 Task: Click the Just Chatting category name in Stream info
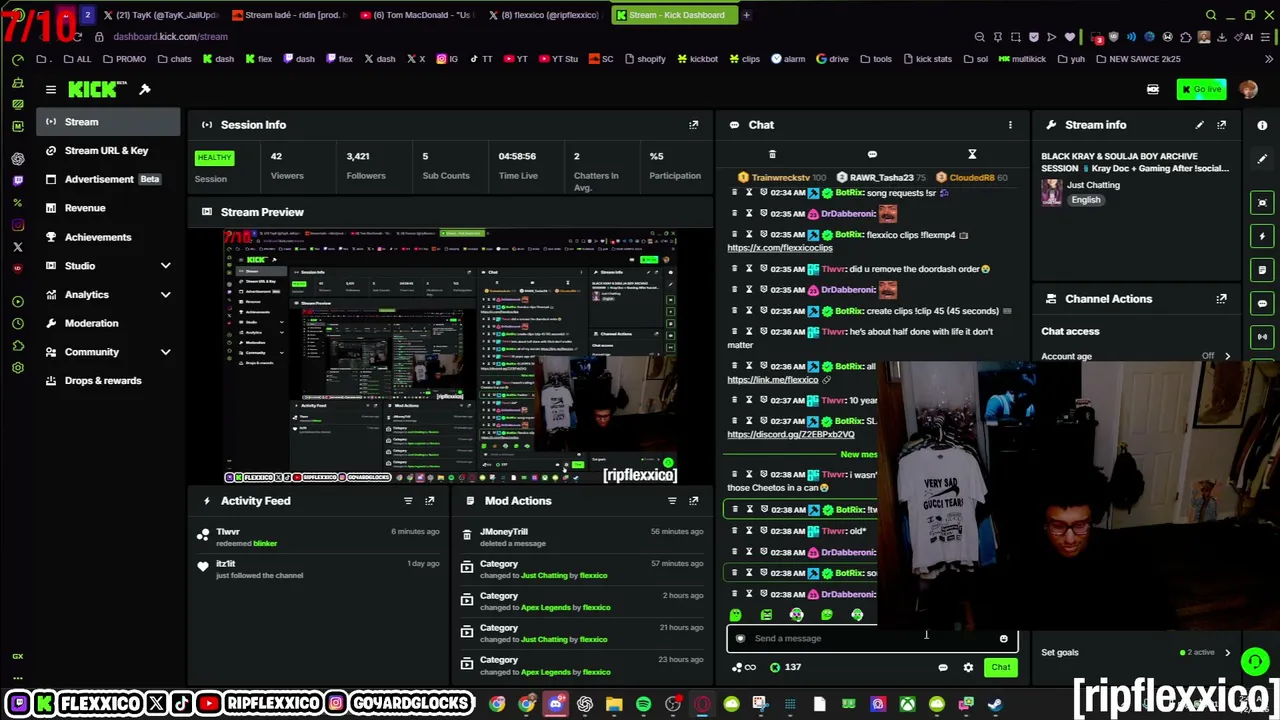[1093, 185]
